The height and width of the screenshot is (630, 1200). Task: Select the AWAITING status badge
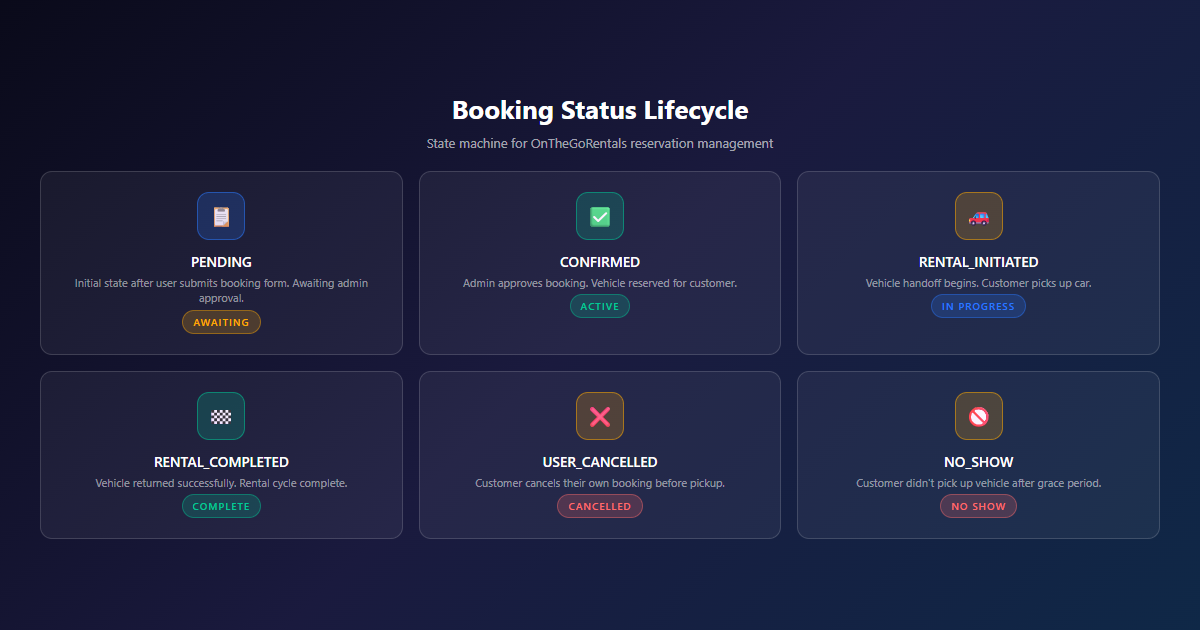pos(221,322)
